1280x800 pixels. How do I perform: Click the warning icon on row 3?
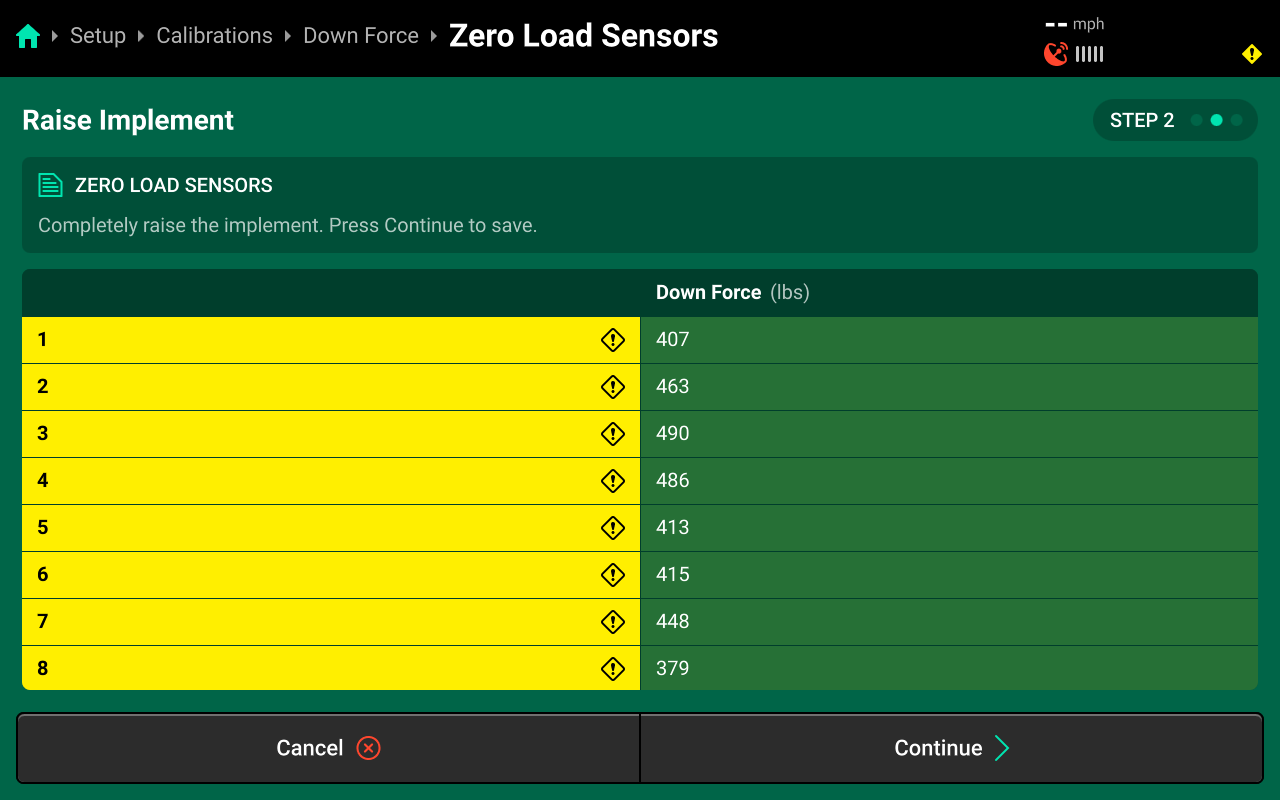click(612, 434)
